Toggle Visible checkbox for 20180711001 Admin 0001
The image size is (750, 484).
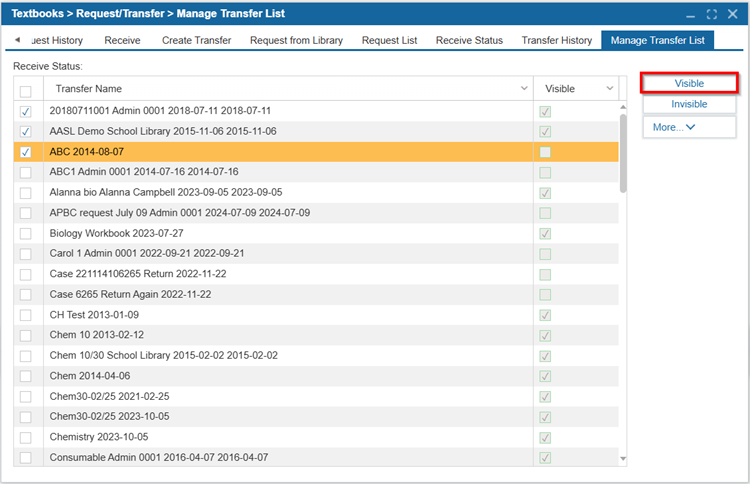pos(545,111)
